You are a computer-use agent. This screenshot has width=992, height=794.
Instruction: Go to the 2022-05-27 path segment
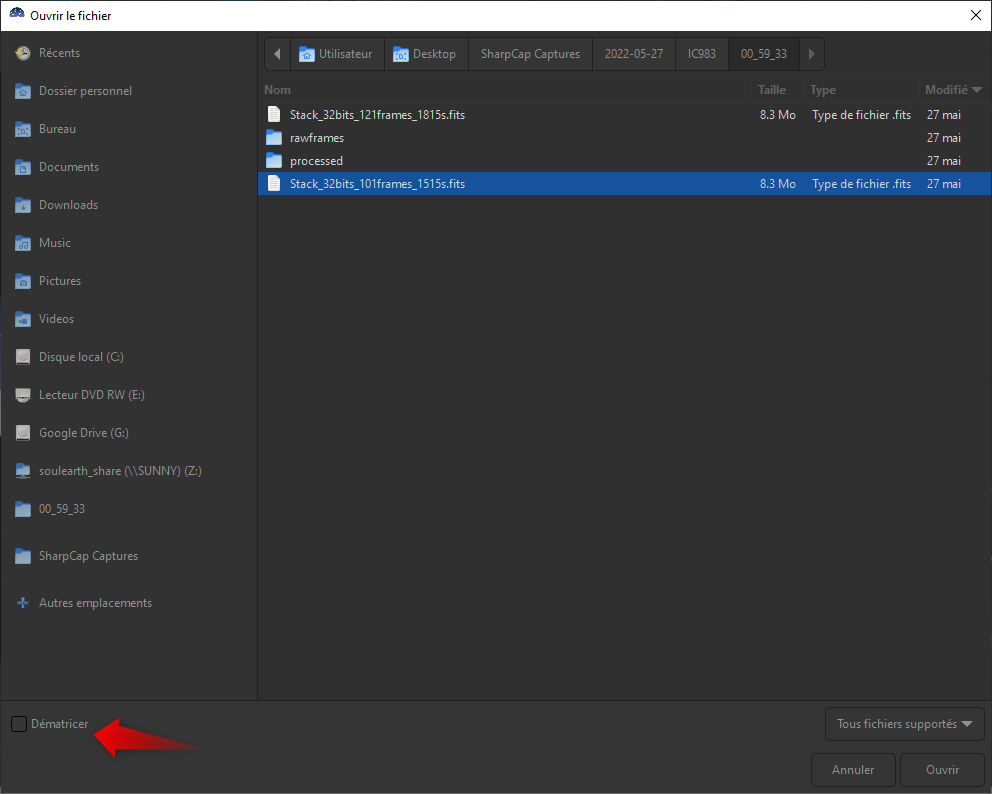(x=633, y=54)
